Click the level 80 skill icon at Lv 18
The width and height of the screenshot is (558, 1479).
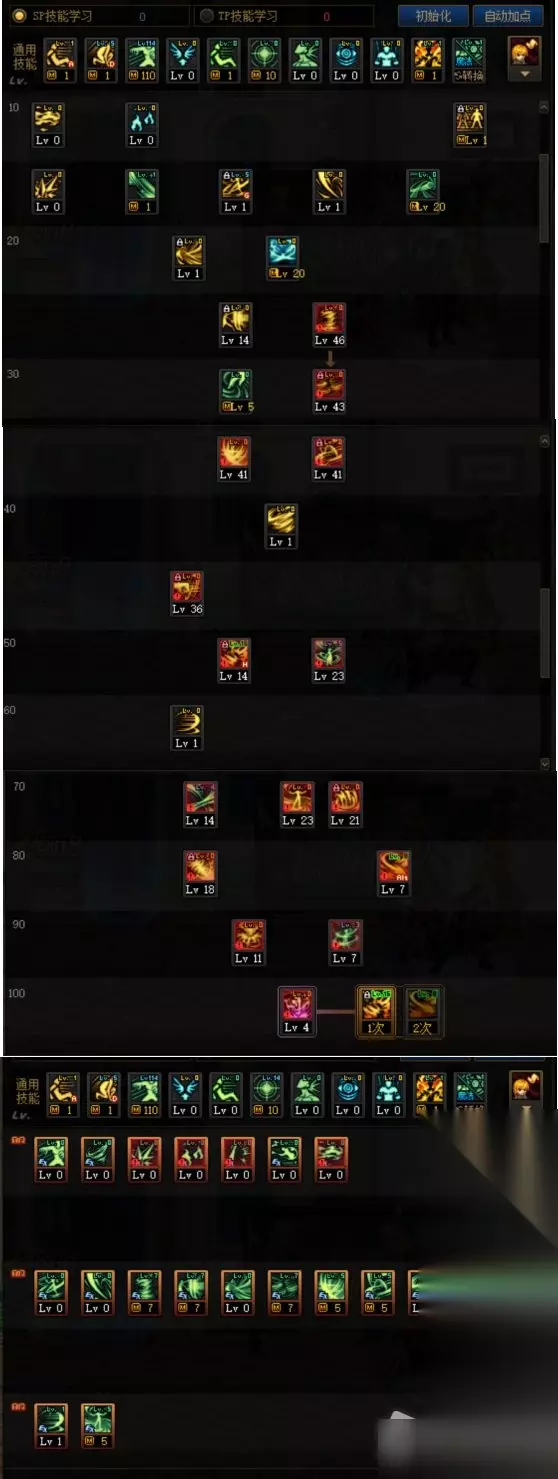pyautogui.click(x=200, y=873)
